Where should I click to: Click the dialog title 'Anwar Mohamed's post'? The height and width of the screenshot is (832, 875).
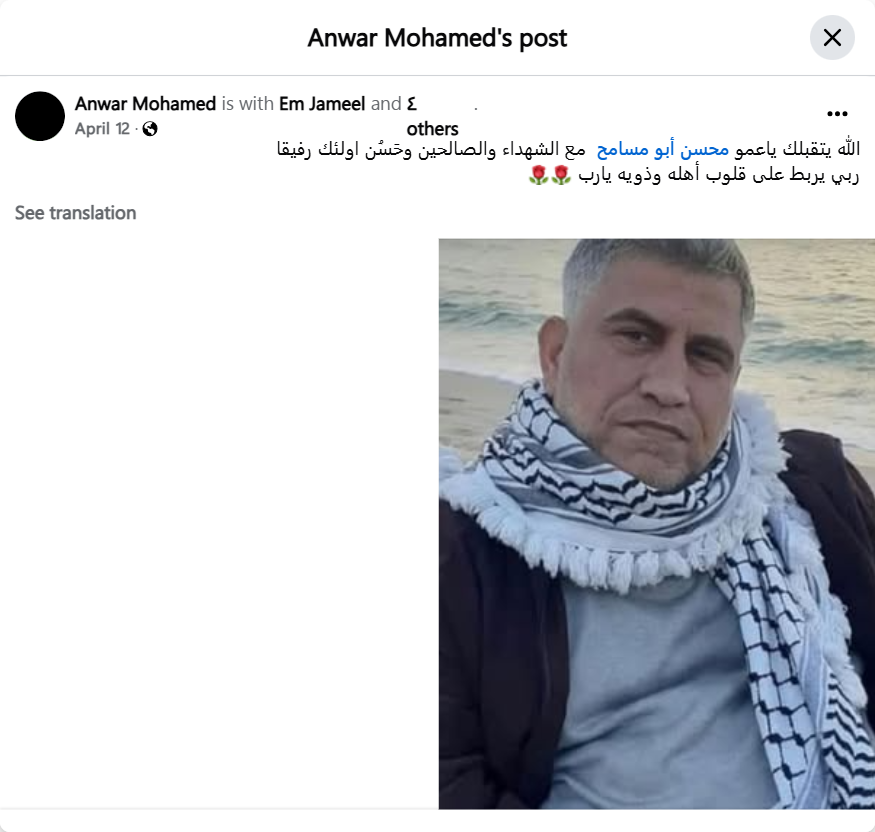[x=437, y=38]
